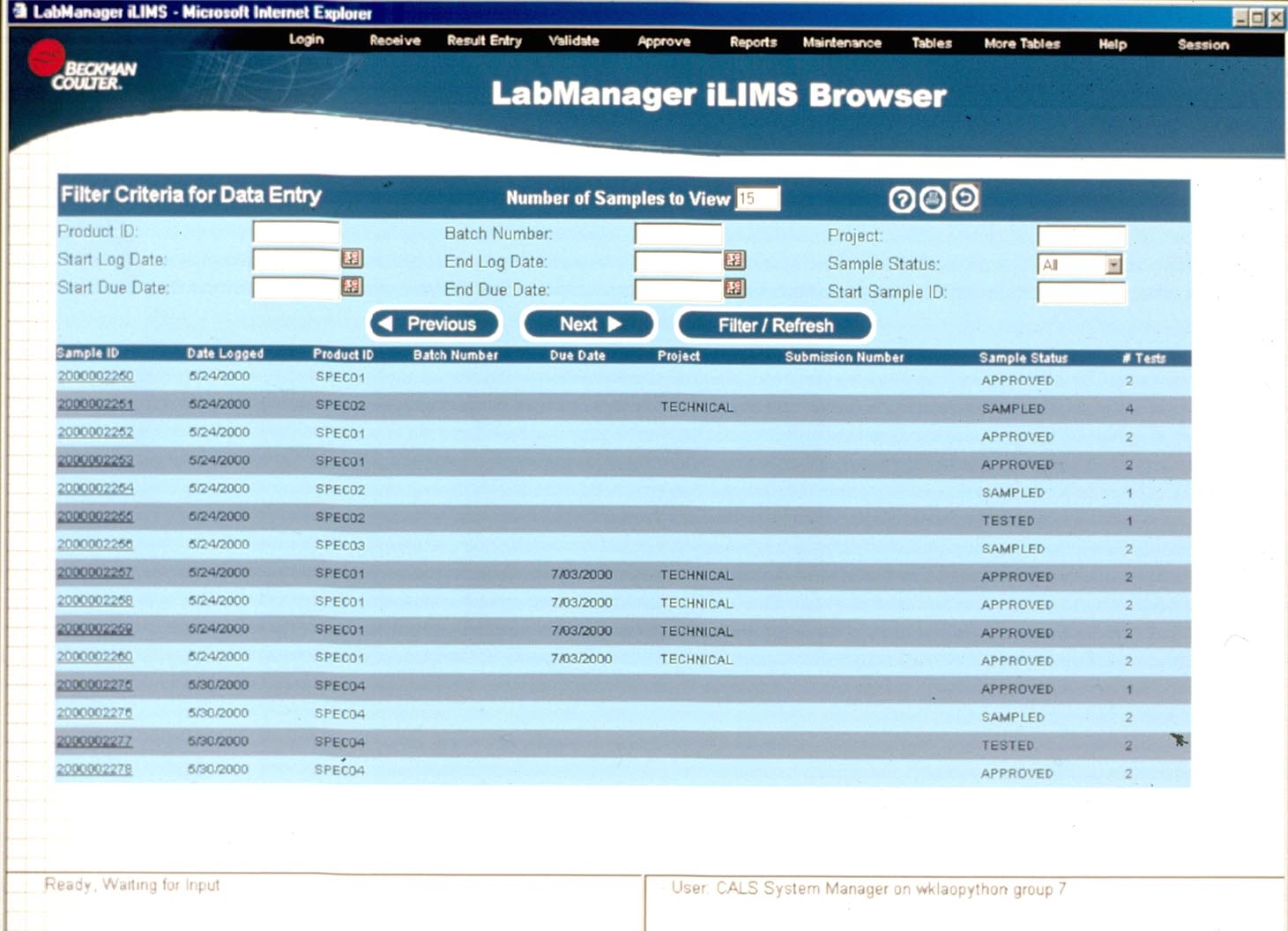The image size is (1288, 931).
Task: Click the Help question mark icon
Action: tap(901, 200)
